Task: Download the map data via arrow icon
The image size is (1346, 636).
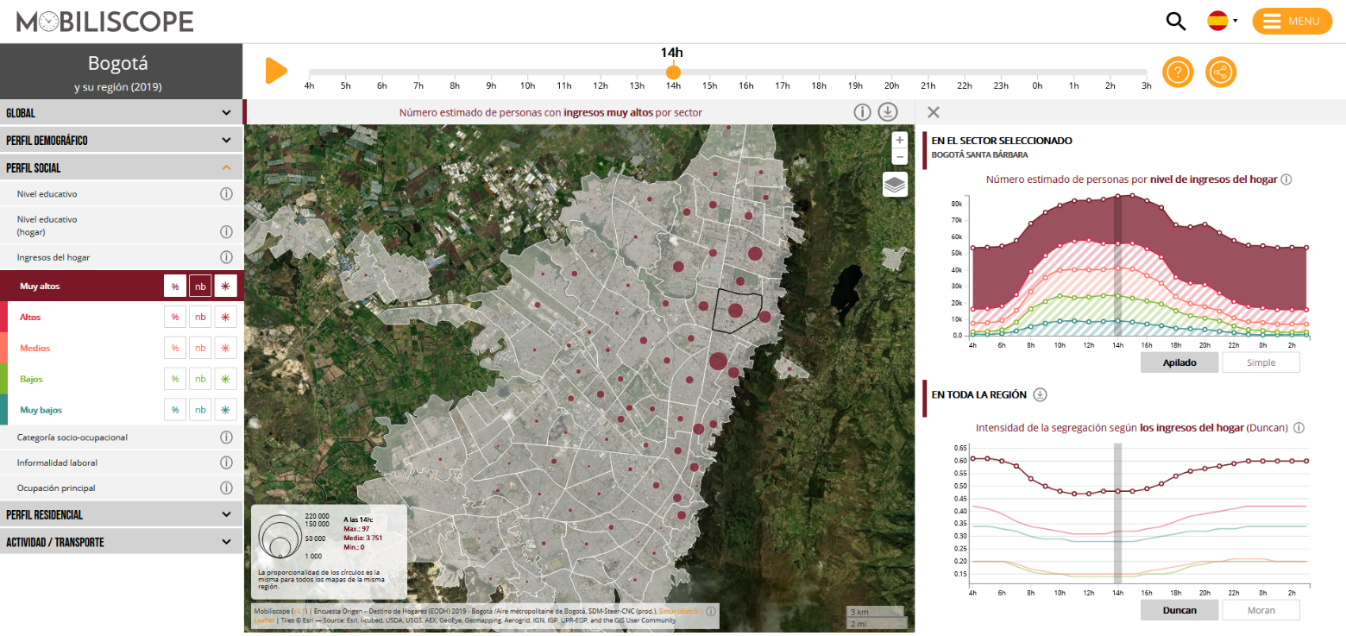Action: pyautogui.click(x=888, y=112)
